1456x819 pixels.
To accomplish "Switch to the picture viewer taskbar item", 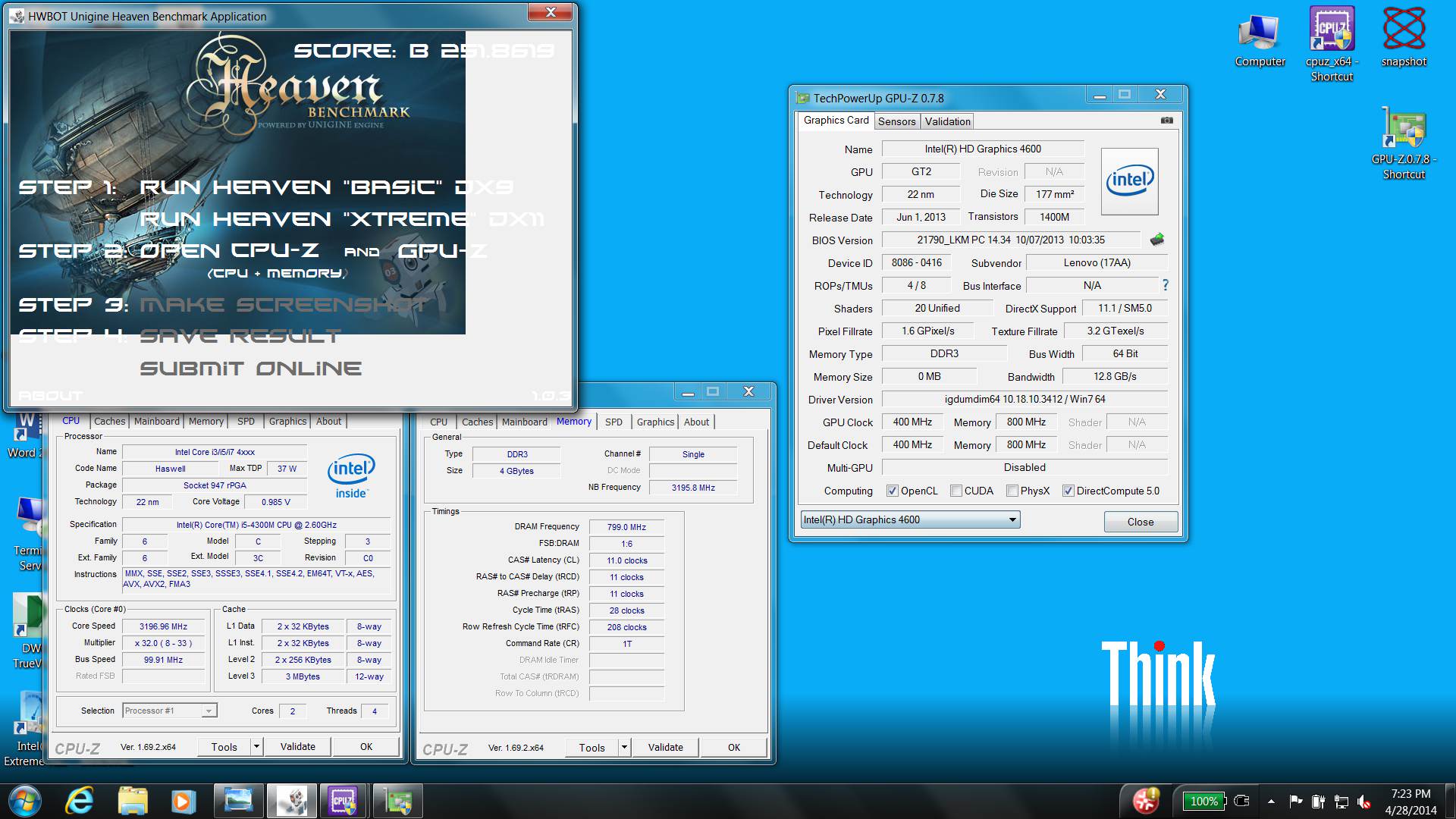I will [238, 801].
